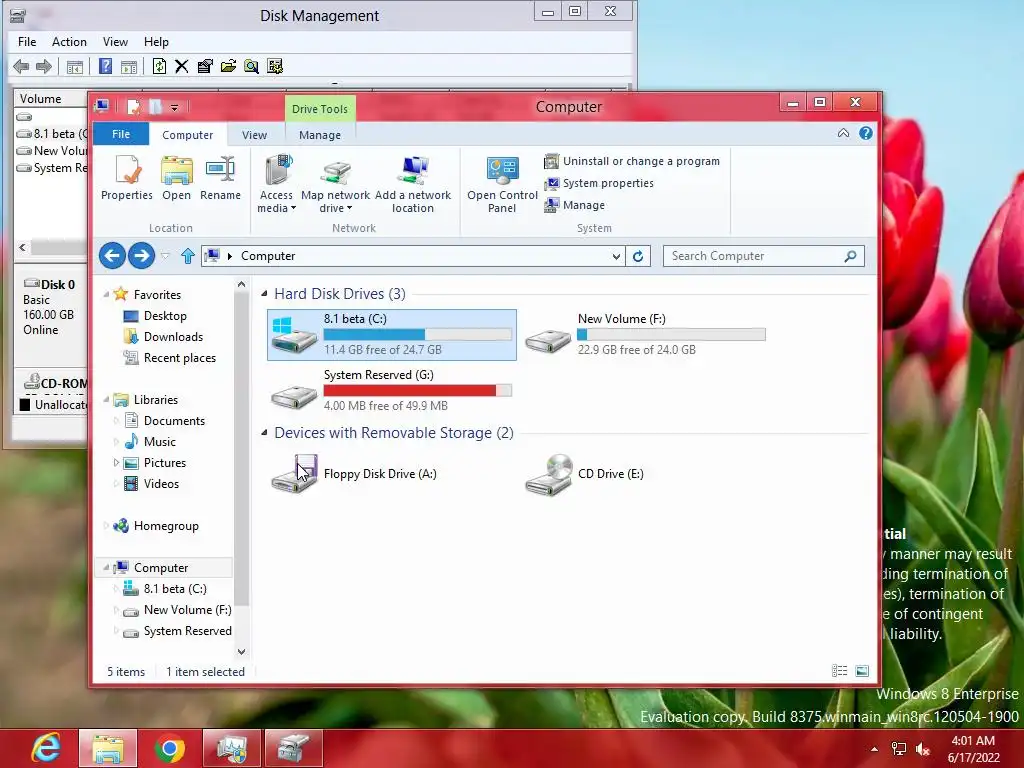Collapse Devices with Removable Storage group
This screenshot has height=768, width=1024.
click(x=264, y=433)
